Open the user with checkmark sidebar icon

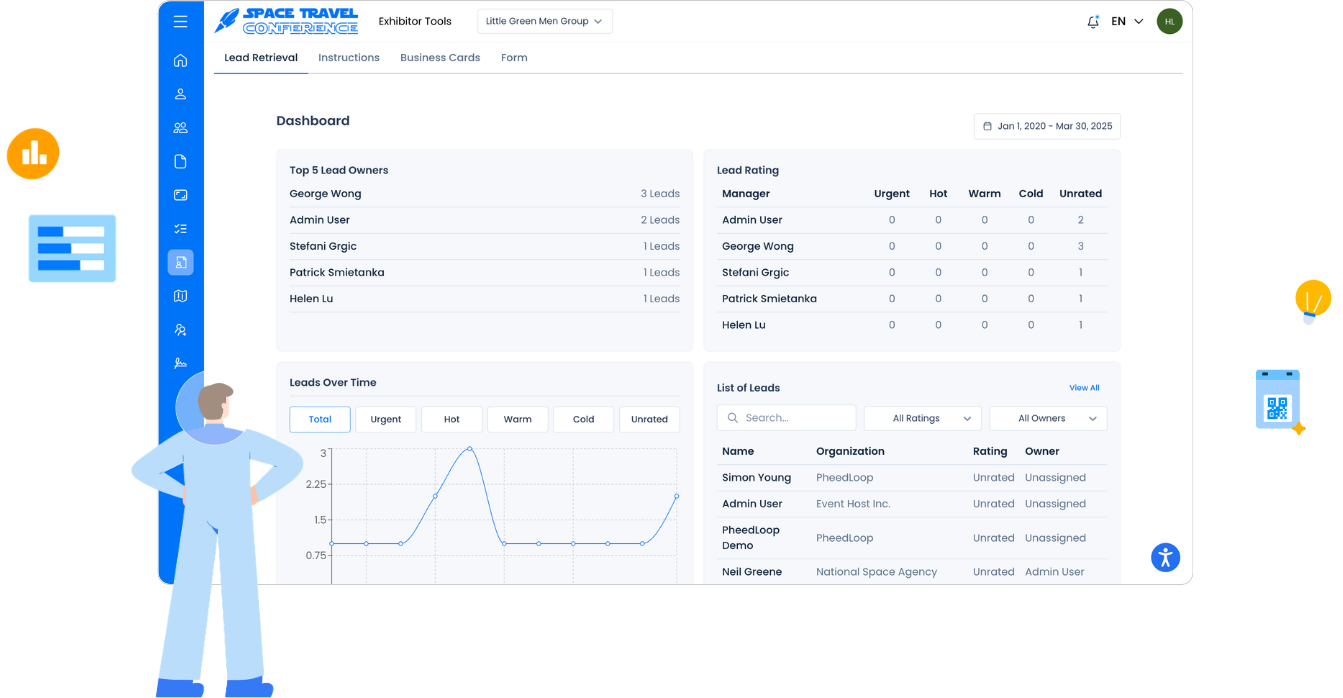pos(180,330)
